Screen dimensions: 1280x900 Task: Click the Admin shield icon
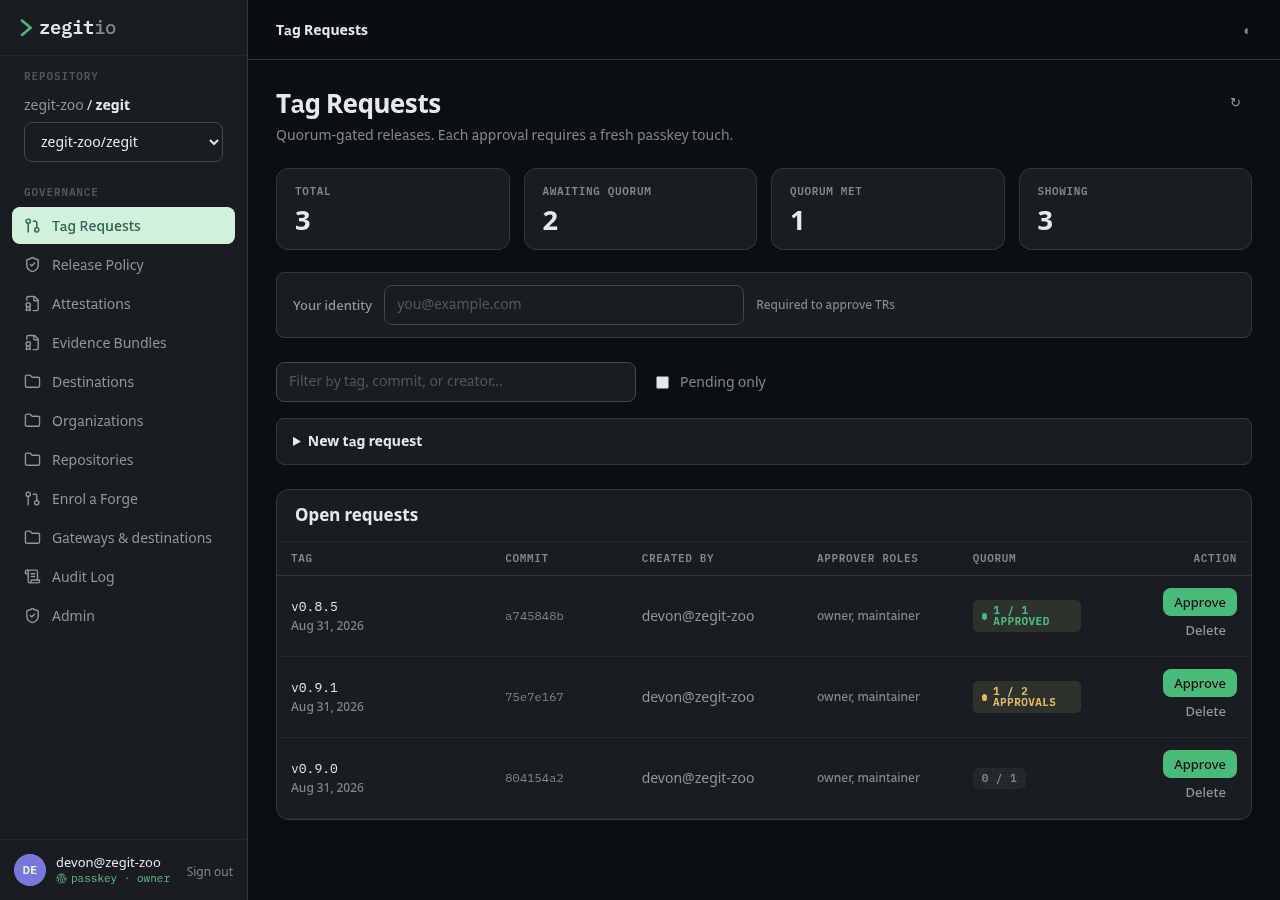point(32,616)
